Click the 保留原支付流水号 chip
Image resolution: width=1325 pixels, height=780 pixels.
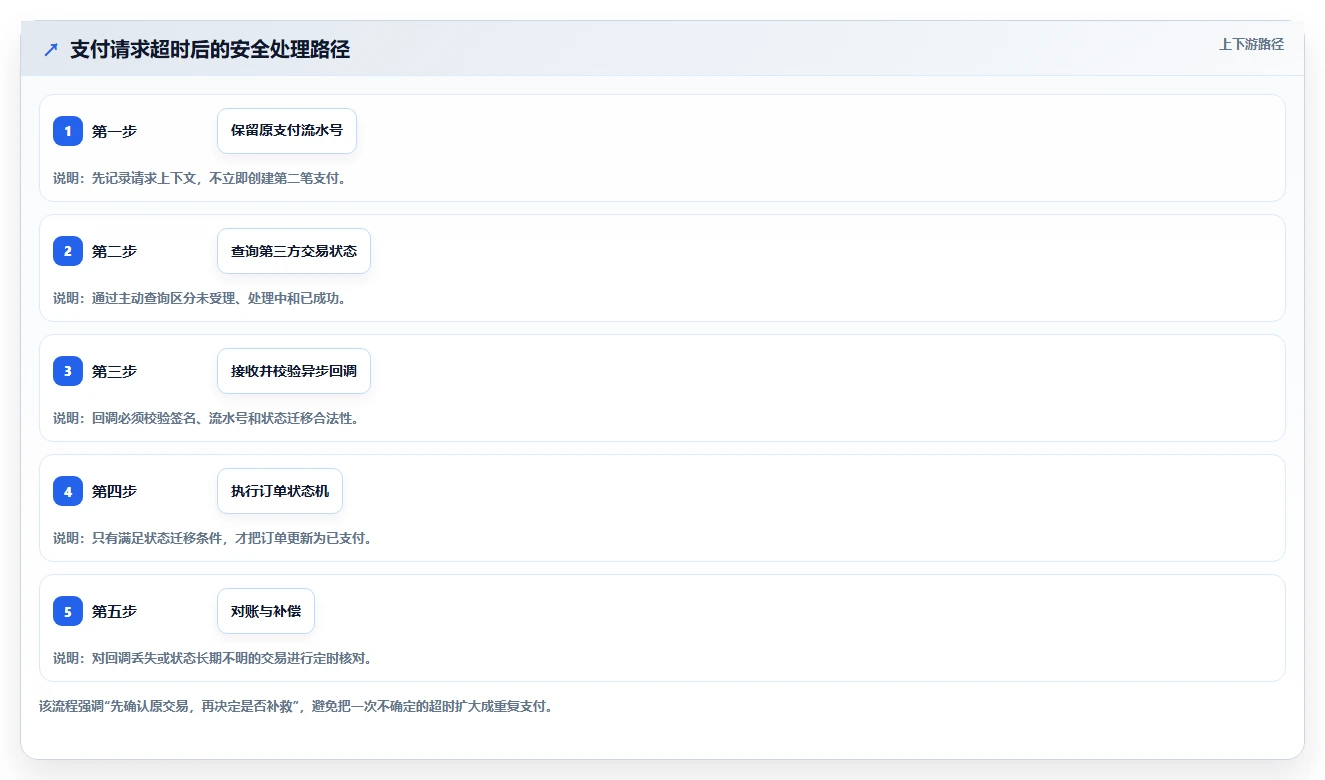pyautogui.click(x=287, y=131)
